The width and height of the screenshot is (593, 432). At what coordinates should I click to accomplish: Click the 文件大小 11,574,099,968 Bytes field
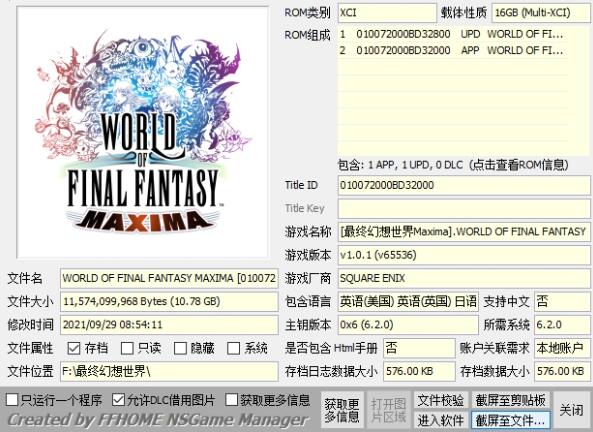pyautogui.click(x=169, y=301)
